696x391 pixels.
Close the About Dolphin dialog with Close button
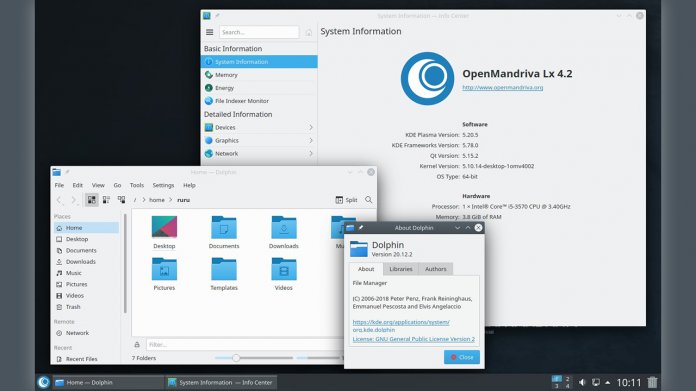tap(462, 357)
